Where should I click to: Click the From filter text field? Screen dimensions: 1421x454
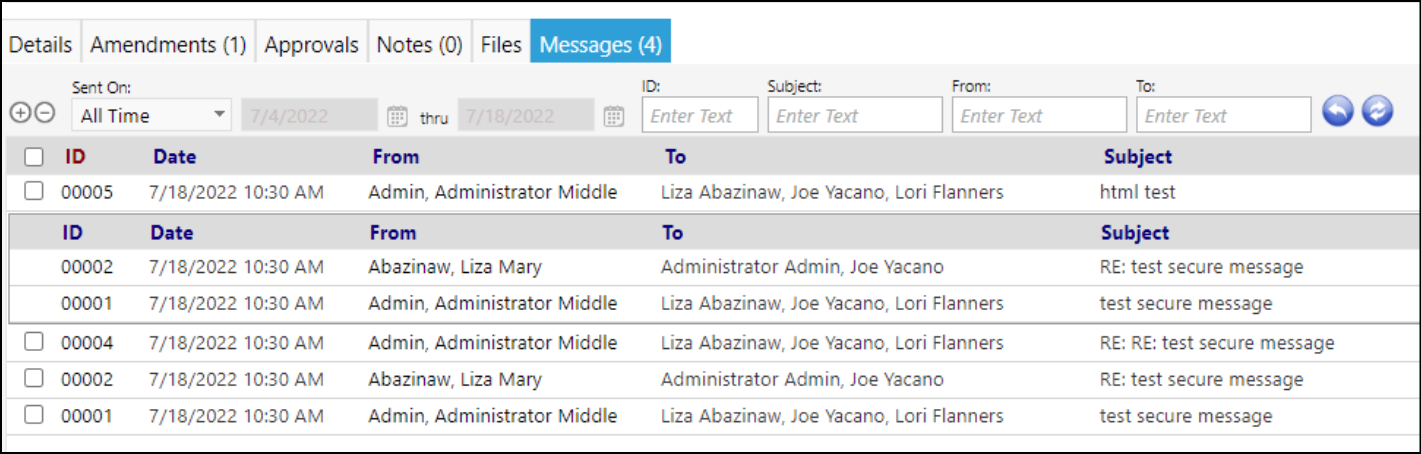click(1039, 115)
